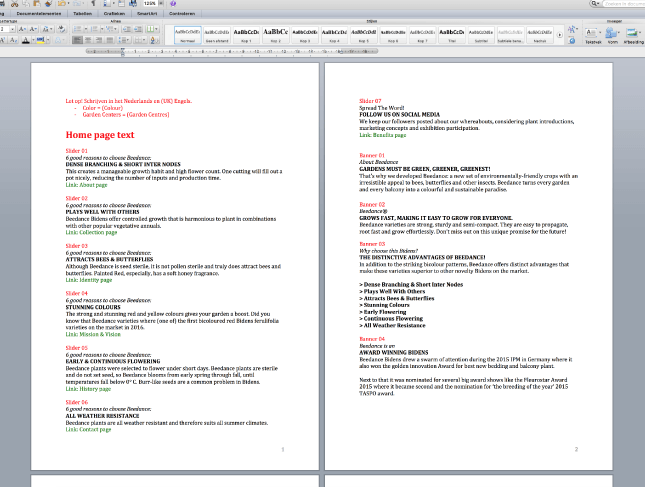645x487 pixels.
Task: Open the columns layout dropdown
Action: tap(152, 29)
